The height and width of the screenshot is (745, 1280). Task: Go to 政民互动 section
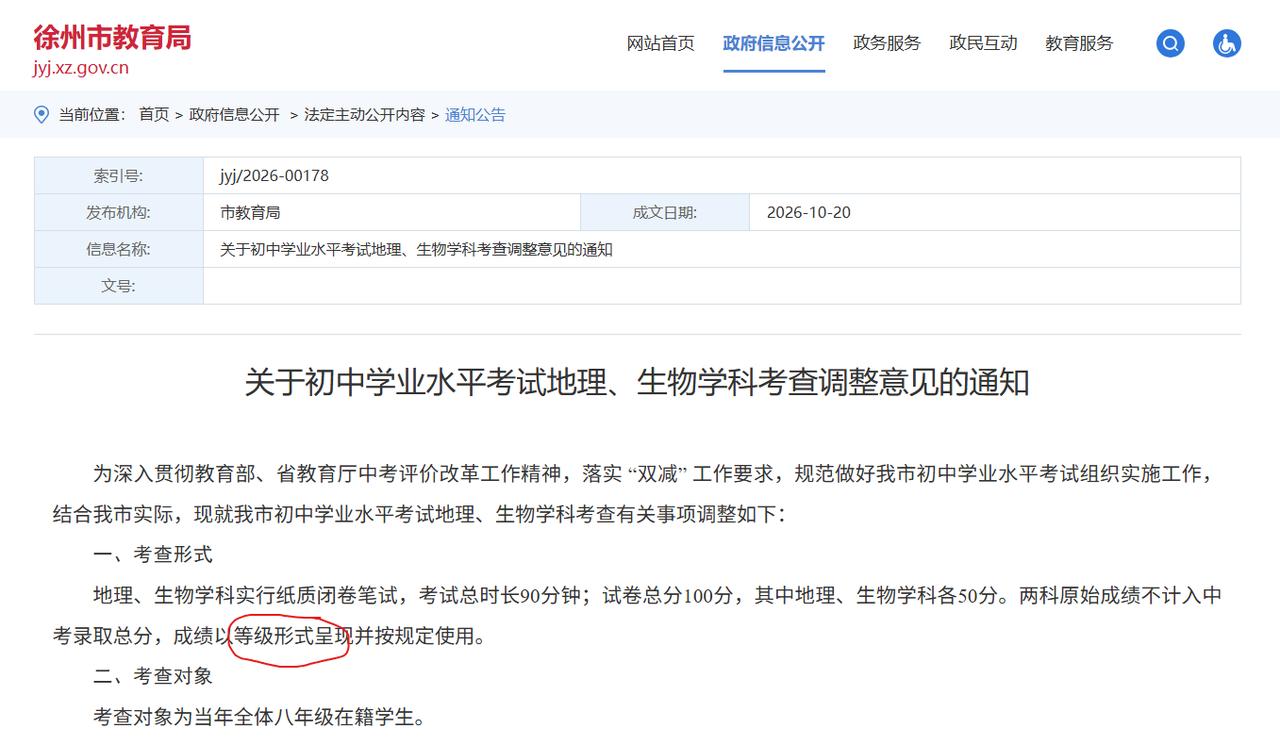pos(983,43)
